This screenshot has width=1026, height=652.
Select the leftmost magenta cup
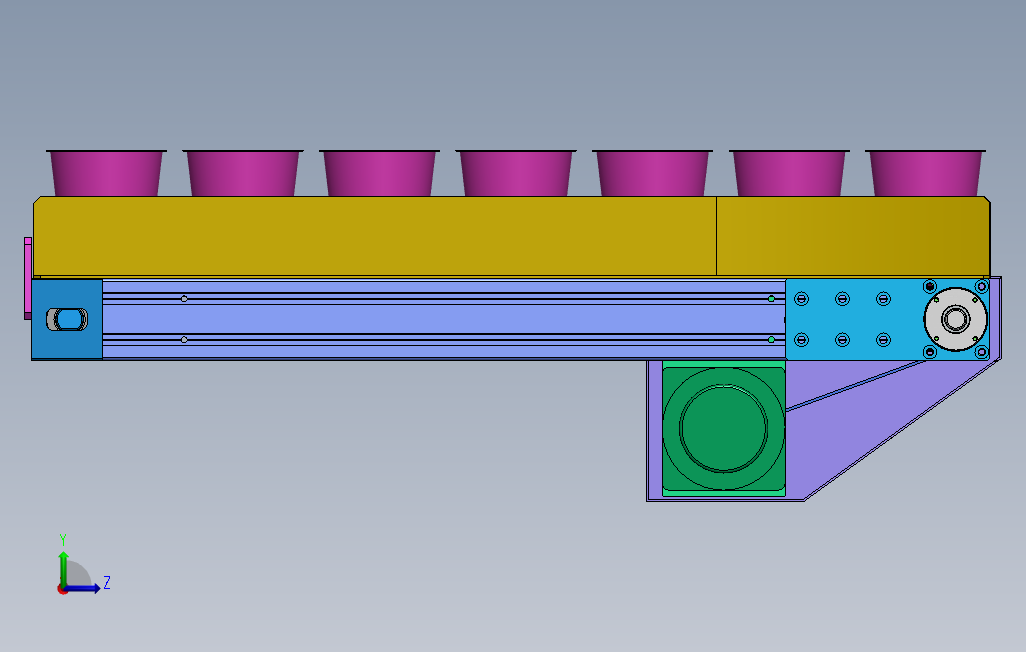point(106,173)
